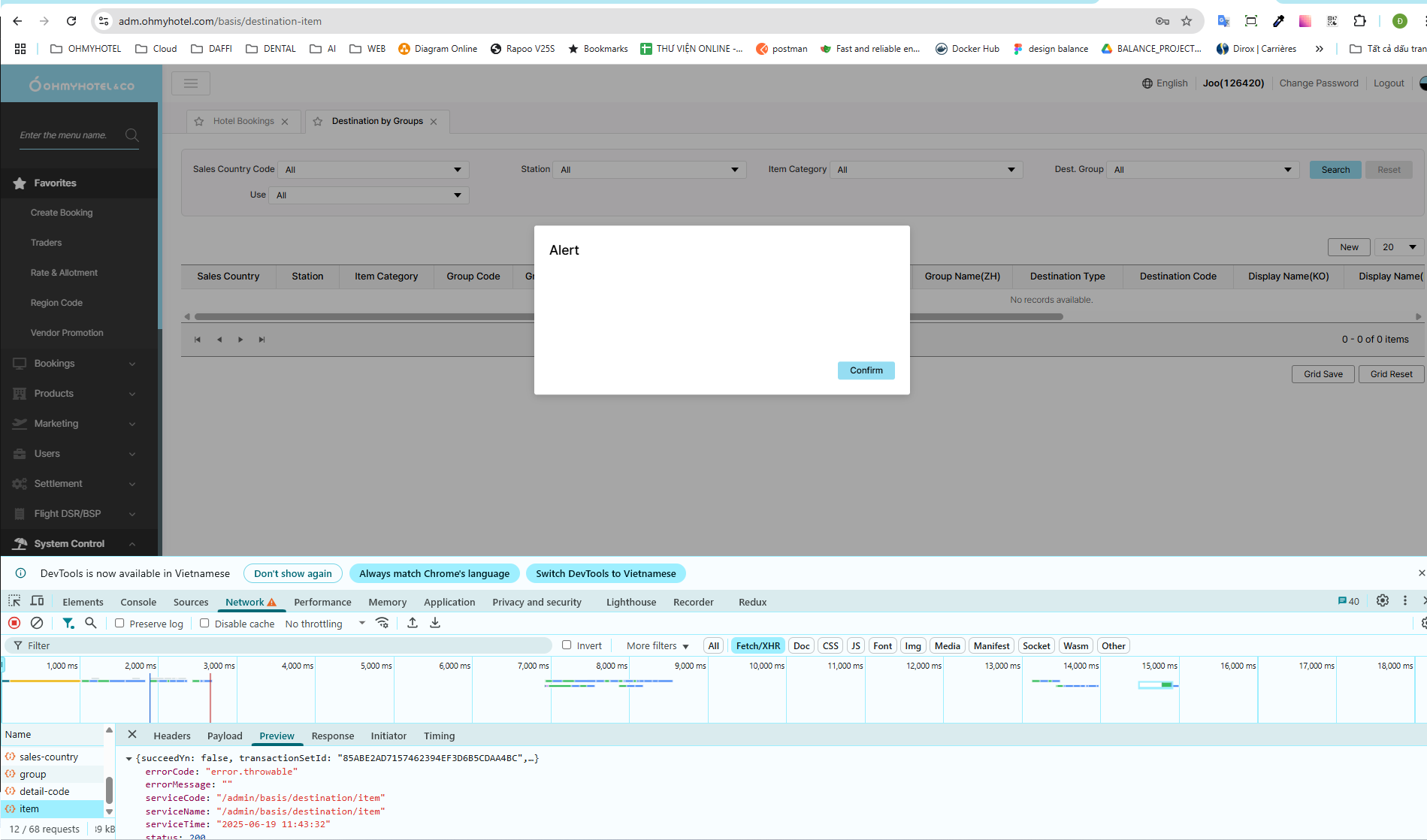
Task: Click the star icon on the Hotel Bookings tab
Action: point(199,121)
